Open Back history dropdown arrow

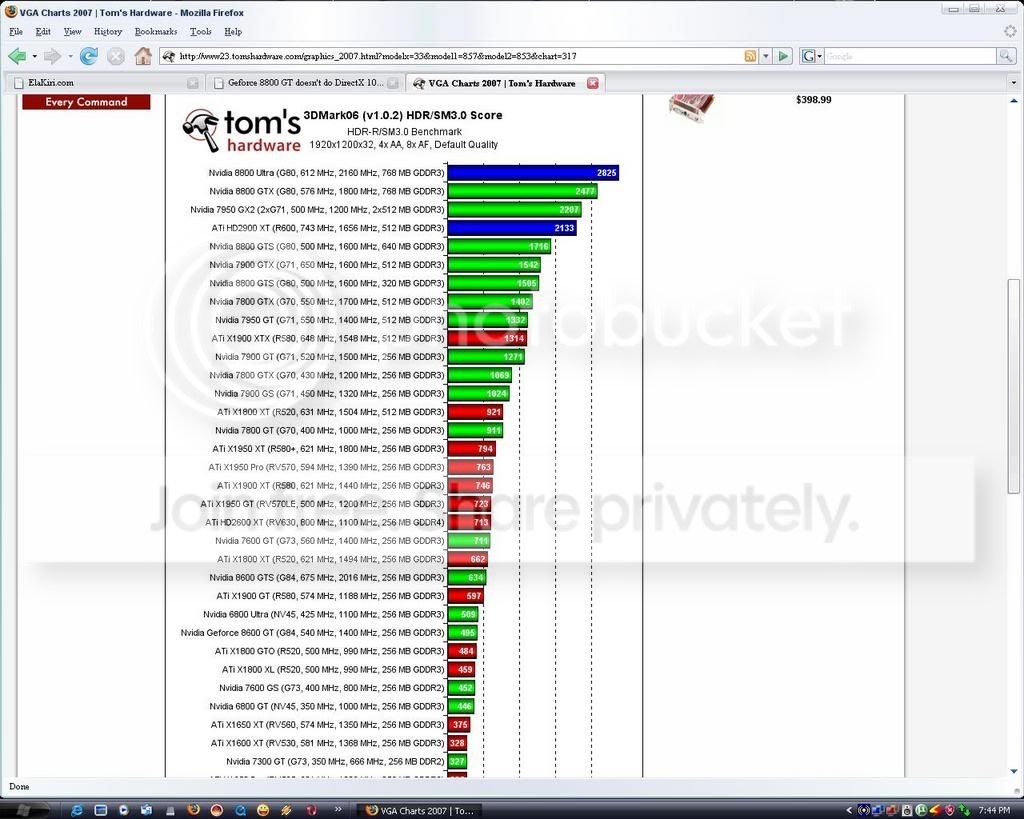tap(35, 56)
